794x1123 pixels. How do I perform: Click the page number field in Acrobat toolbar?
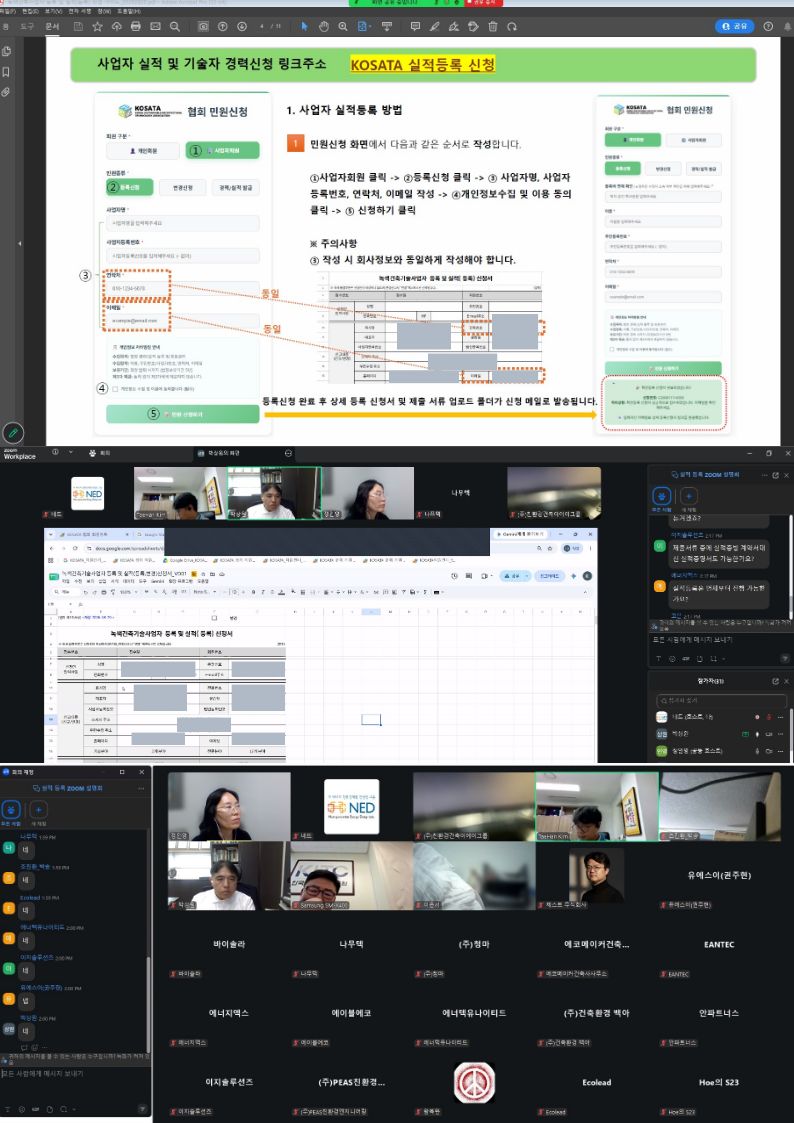pyautogui.click(x=263, y=26)
